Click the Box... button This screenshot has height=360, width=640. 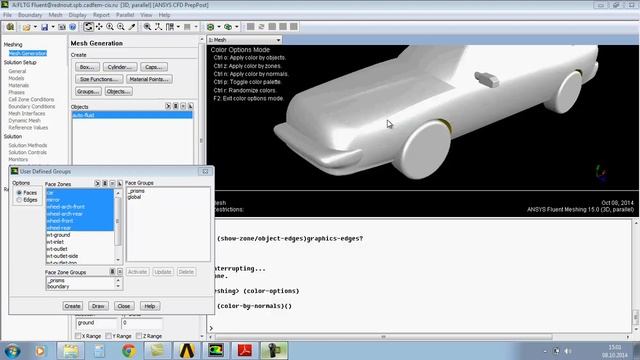coord(87,67)
